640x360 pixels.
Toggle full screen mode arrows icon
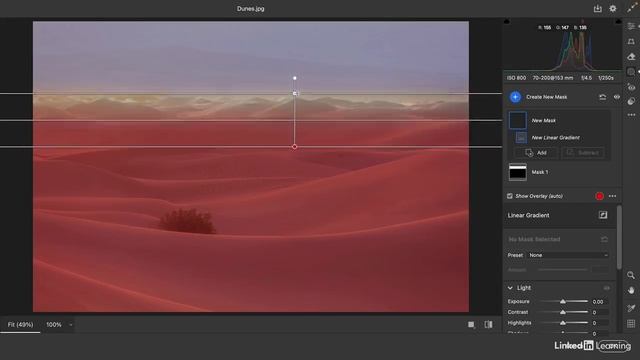tap(632, 8)
